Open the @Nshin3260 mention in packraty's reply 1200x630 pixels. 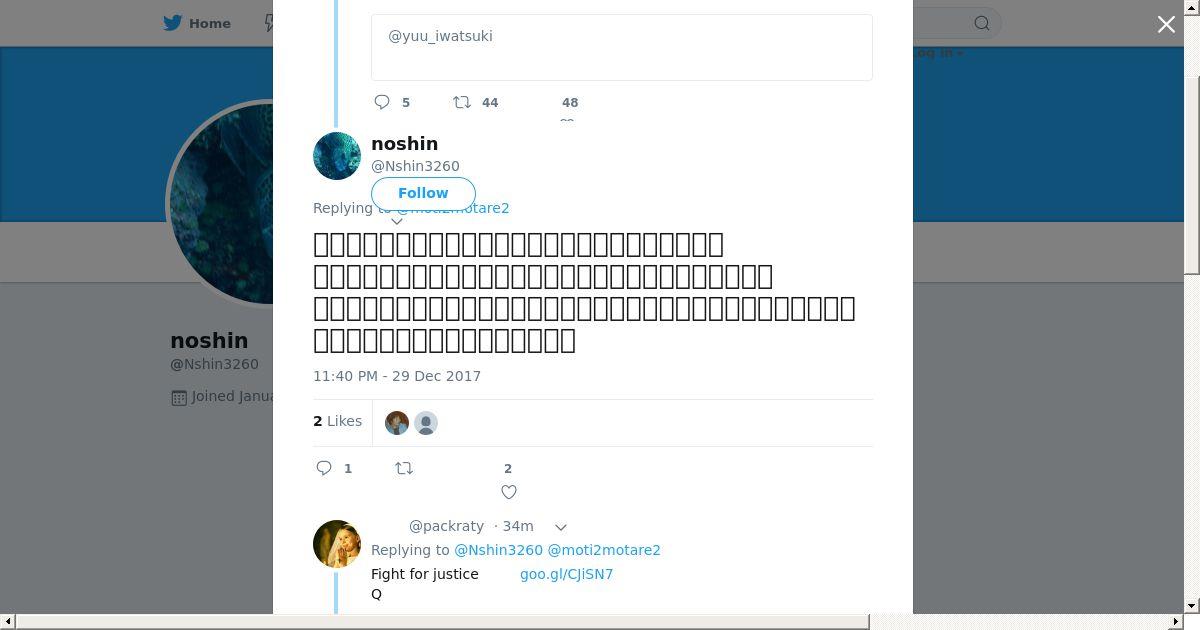pyautogui.click(x=498, y=550)
